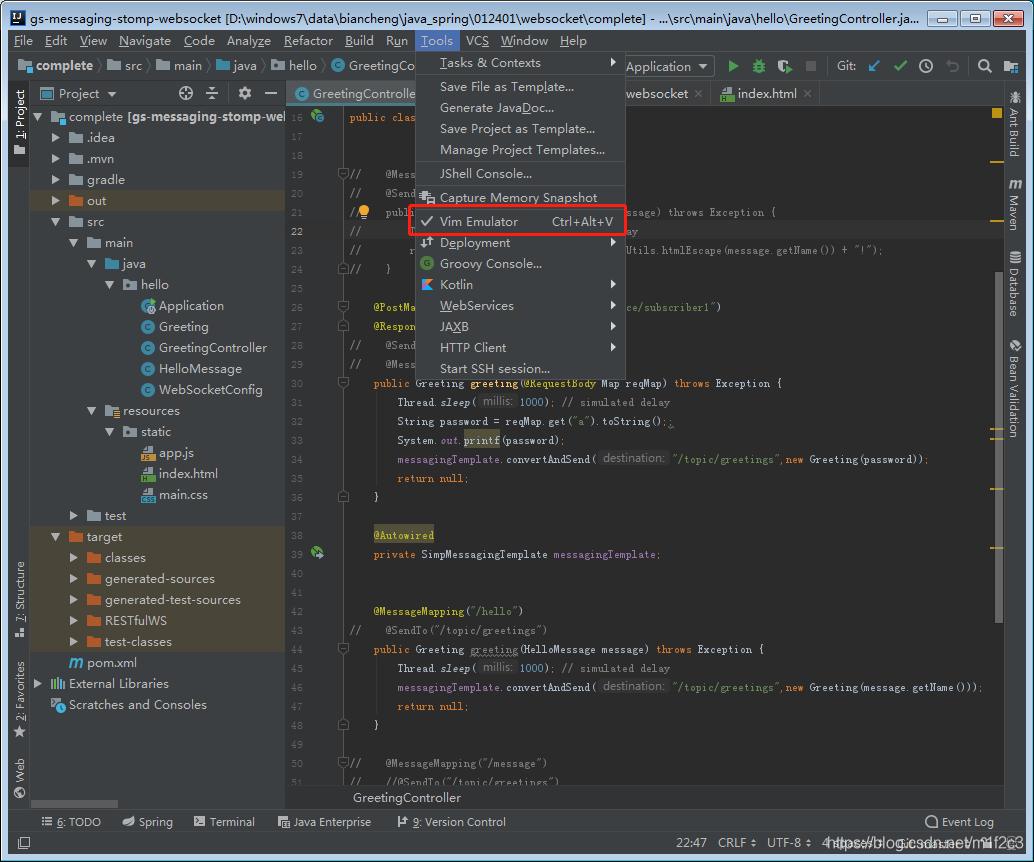The height and width of the screenshot is (862, 1034).
Task: Expand the .idea folder
Action: point(56,138)
